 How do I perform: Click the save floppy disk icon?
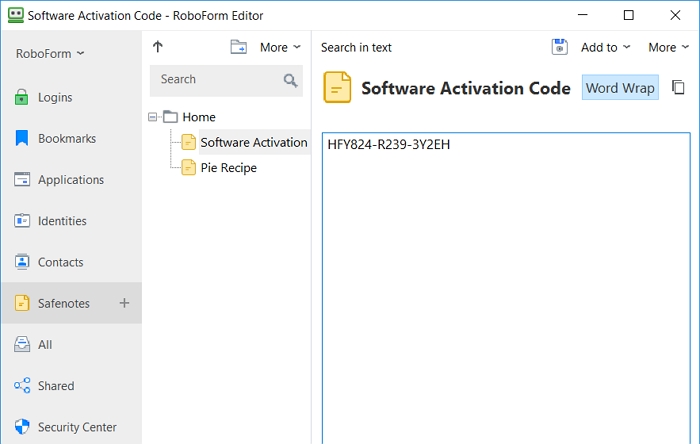pos(559,47)
